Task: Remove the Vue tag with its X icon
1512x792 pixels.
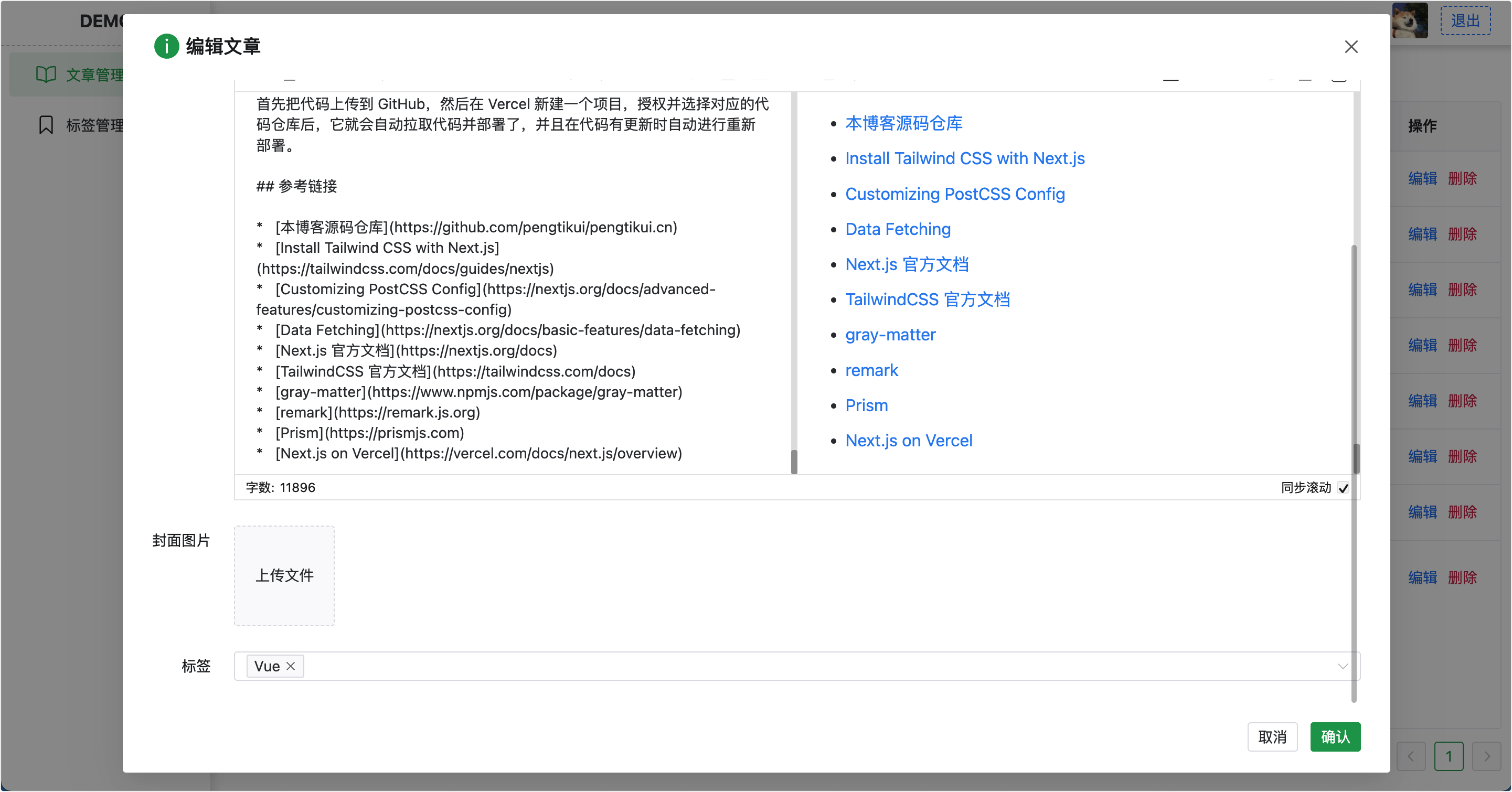Action: [291, 666]
